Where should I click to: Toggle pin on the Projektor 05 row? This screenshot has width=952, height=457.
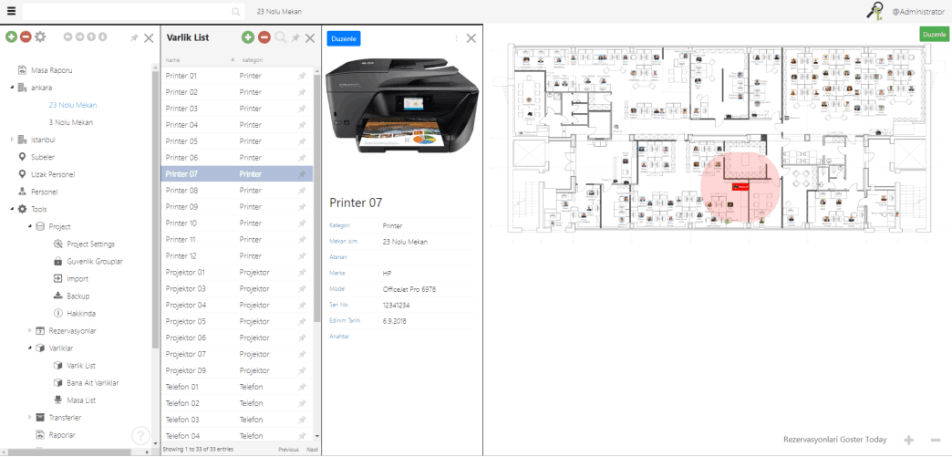[x=302, y=321]
